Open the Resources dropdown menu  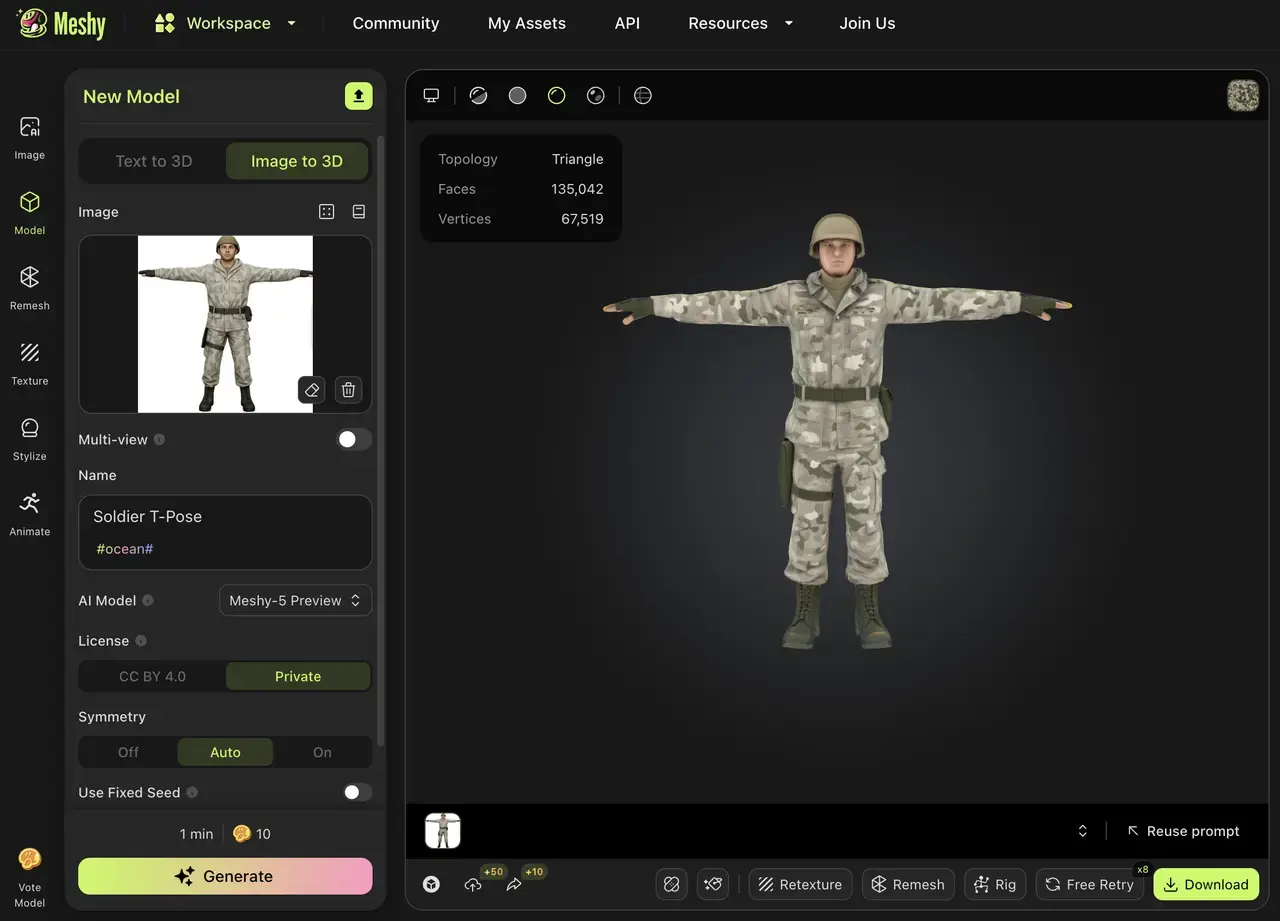[x=740, y=23]
